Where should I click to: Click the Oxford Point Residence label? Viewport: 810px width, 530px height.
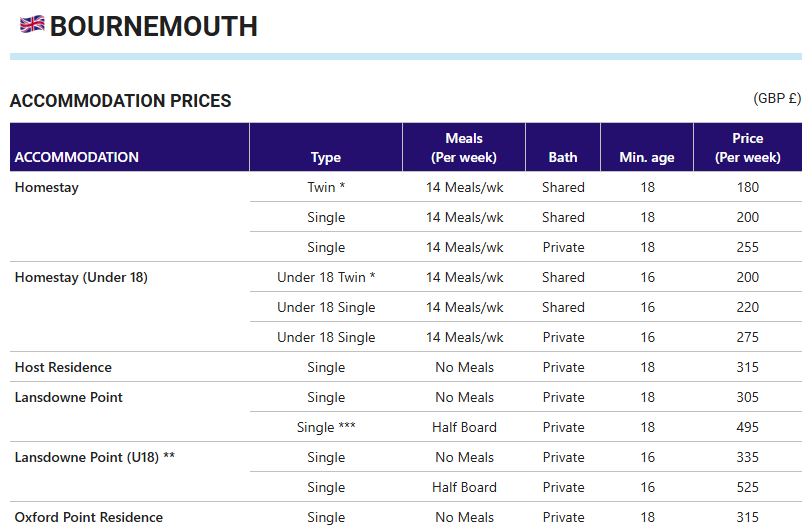point(89,517)
